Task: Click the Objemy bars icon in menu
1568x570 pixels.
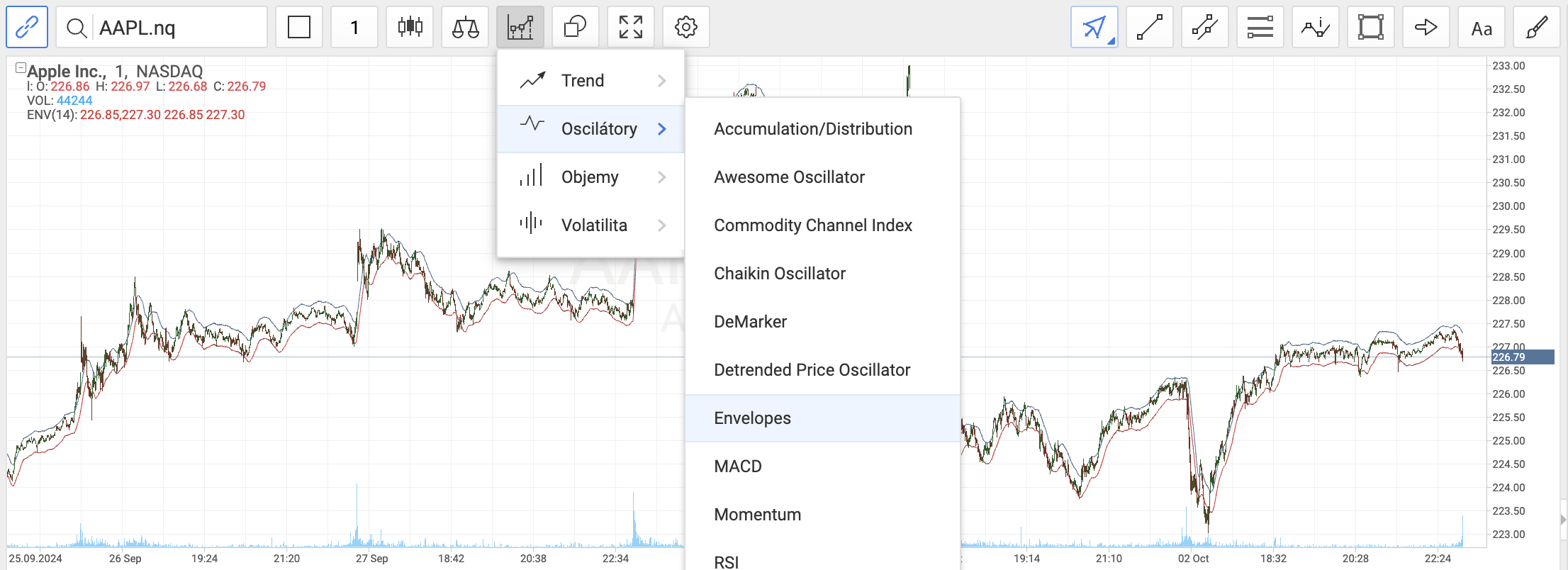Action: coord(531,175)
